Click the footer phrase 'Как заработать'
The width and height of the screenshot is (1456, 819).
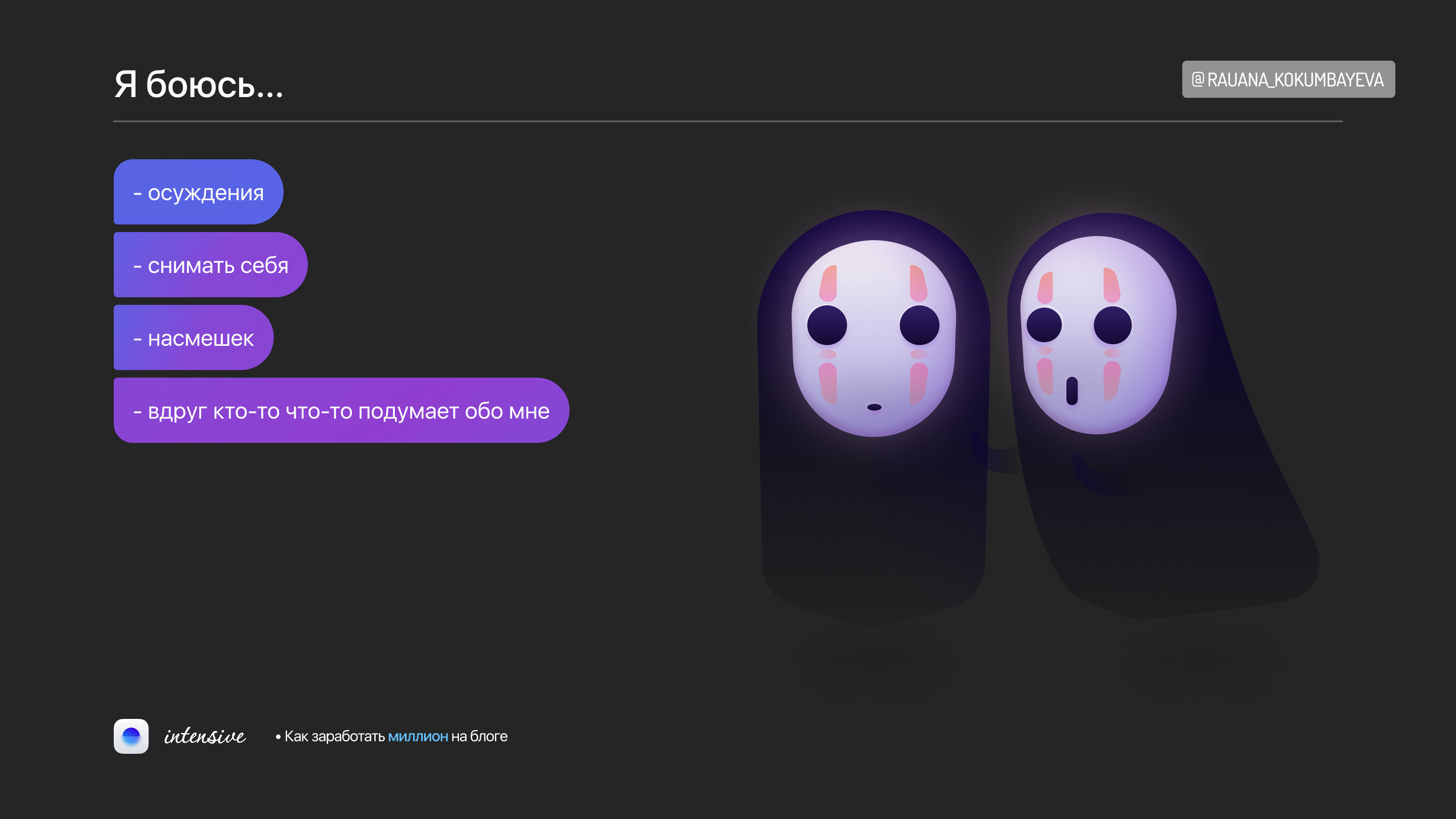click(x=335, y=737)
